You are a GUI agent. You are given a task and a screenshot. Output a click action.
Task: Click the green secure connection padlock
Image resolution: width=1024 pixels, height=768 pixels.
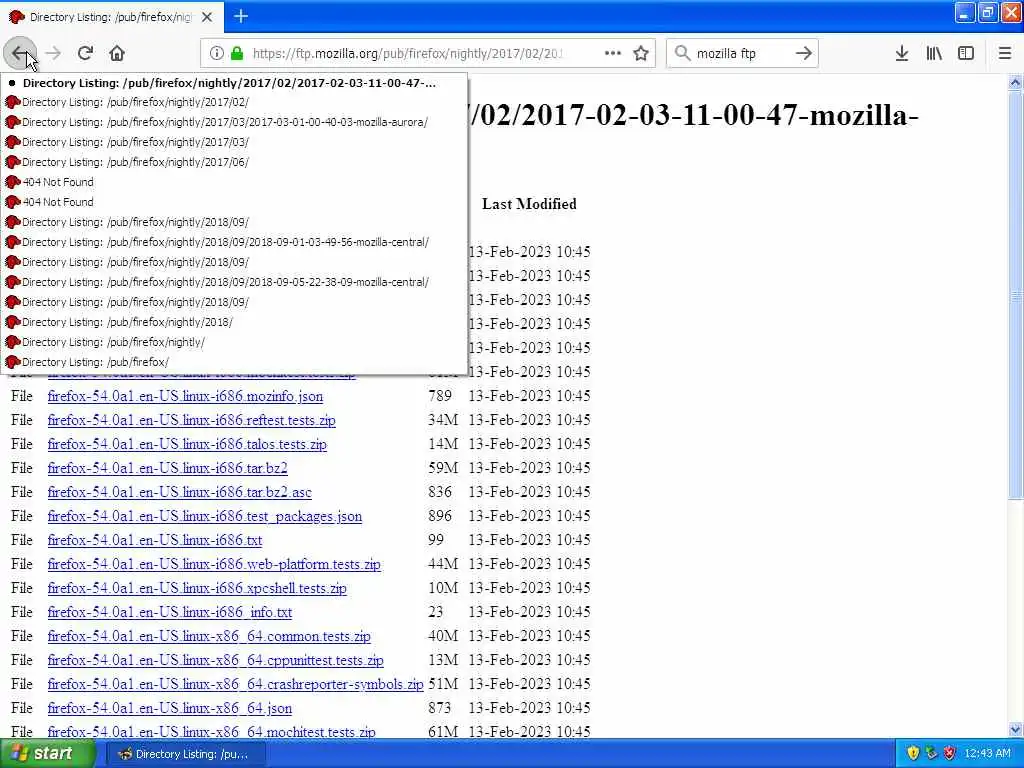pyautogui.click(x=237, y=54)
